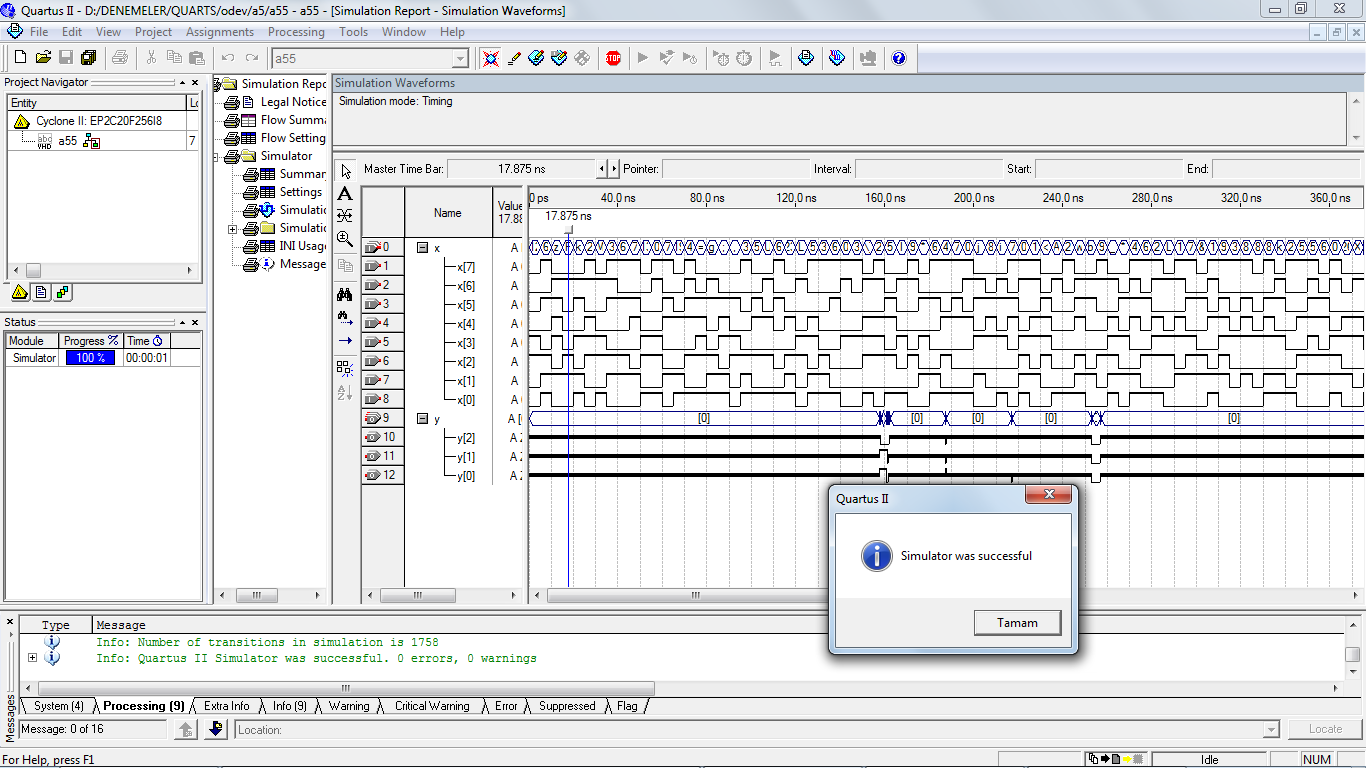Select the arrow Selection tool in waveform toolbar

345,171
